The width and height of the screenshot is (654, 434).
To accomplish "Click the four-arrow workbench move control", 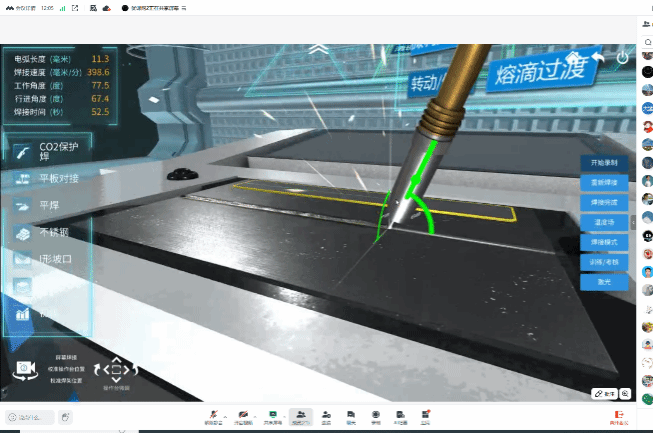I will coord(116,370).
